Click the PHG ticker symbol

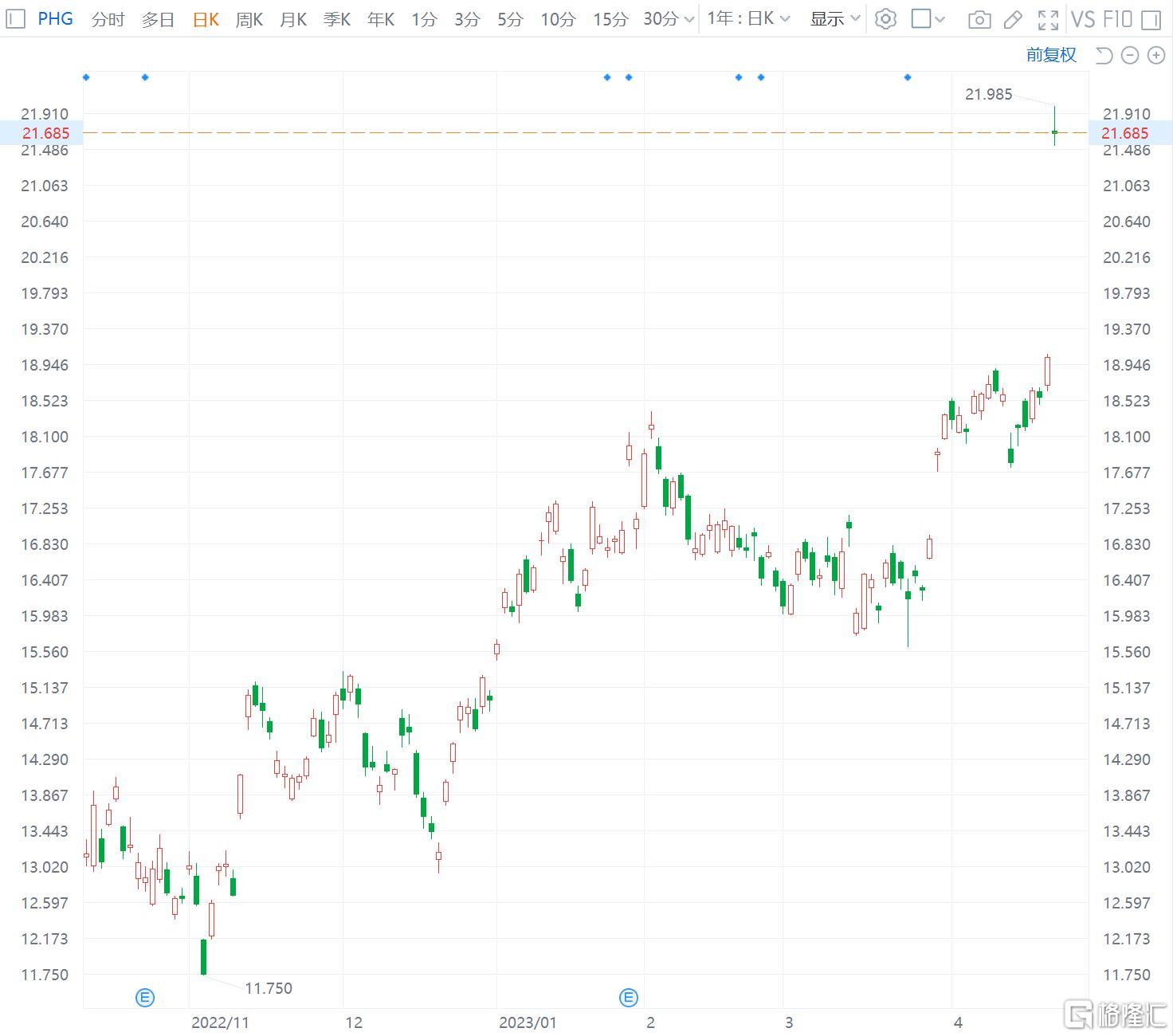pyautogui.click(x=56, y=18)
